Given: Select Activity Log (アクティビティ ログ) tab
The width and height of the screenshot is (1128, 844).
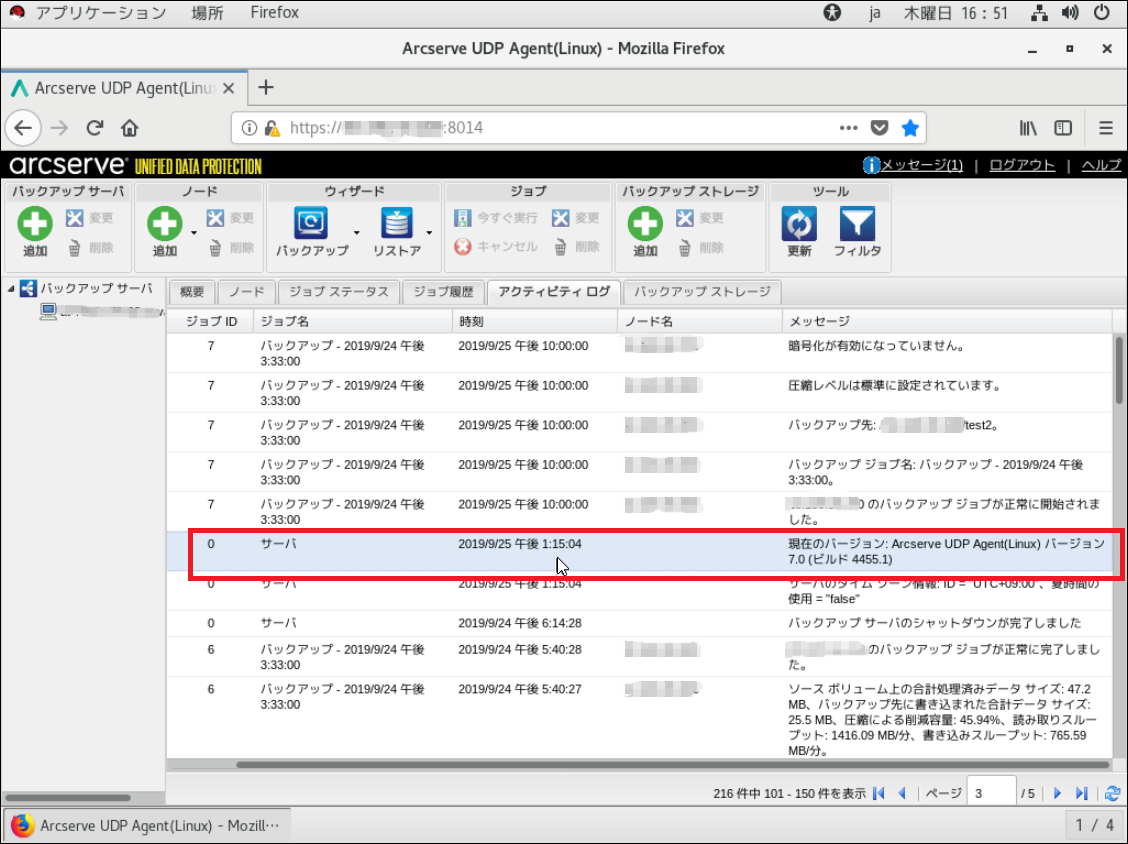Looking at the screenshot, I should point(554,292).
